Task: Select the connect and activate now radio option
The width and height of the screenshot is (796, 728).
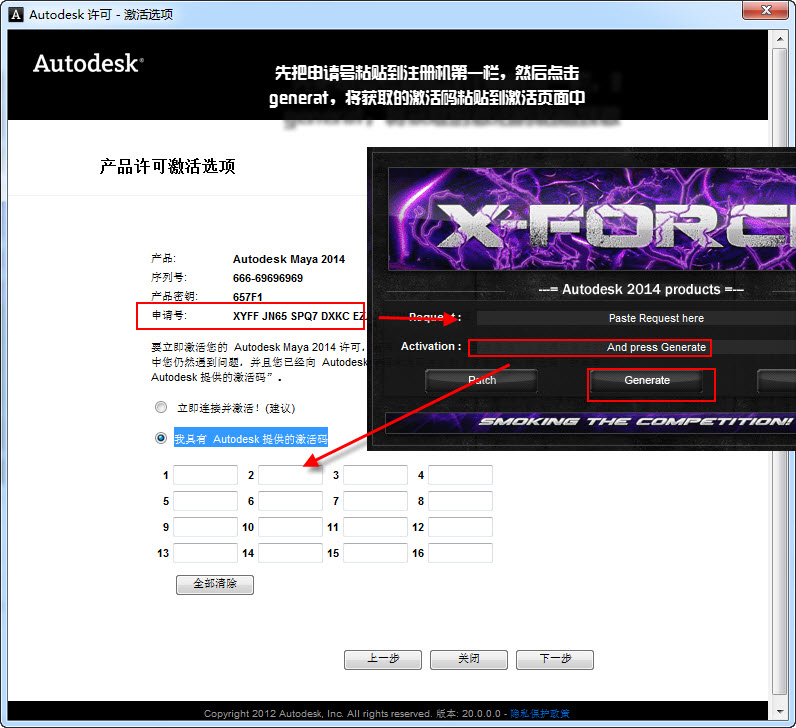Action: [161, 407]
